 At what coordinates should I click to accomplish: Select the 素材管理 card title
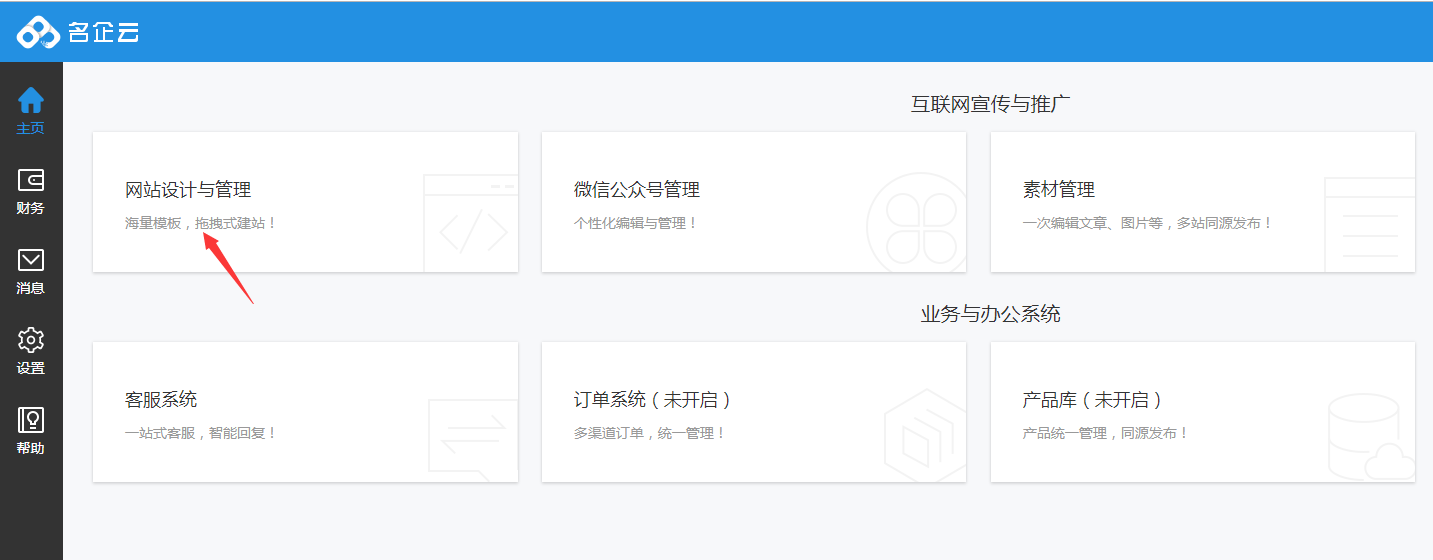[1059, 190]
